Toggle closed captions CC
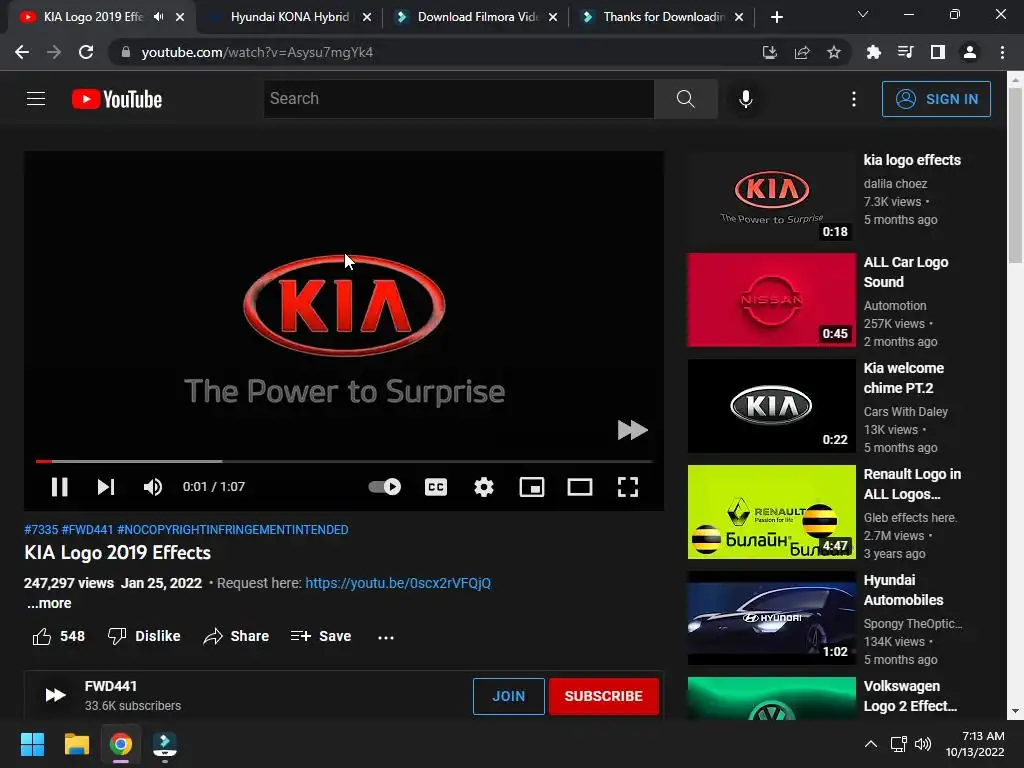The image size is (1024, 768). point(436,487)
